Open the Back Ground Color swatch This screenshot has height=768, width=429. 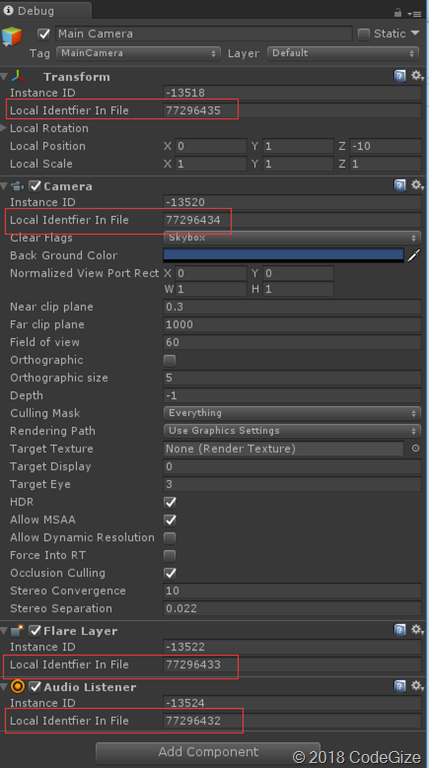point(284,255)
